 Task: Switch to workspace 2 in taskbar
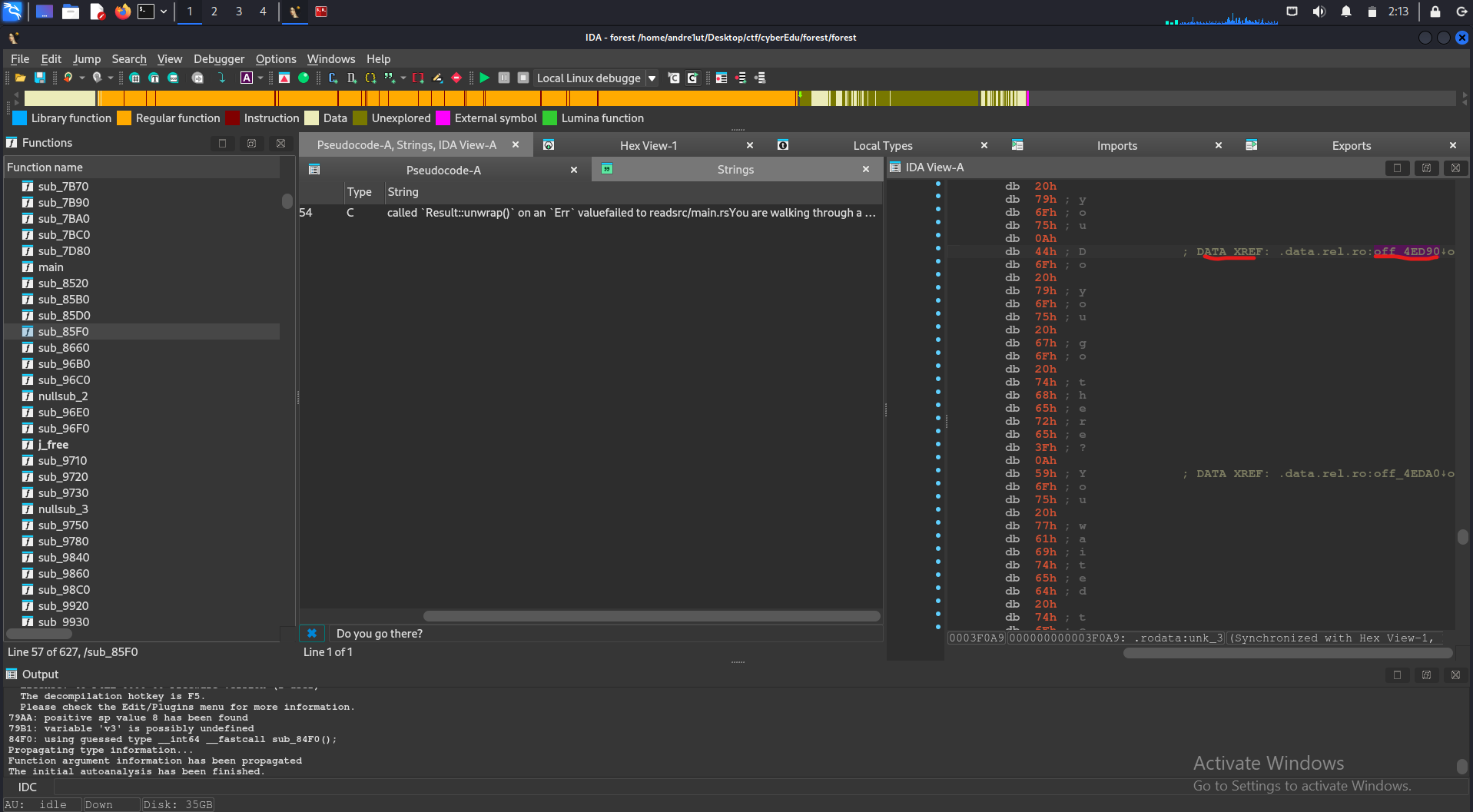[x=214, y=12]
